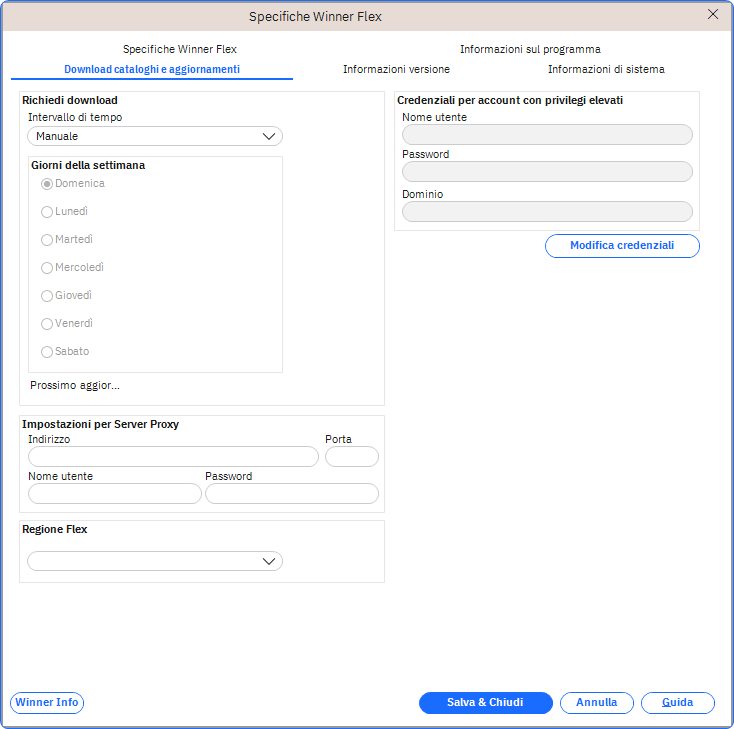Click the proxy Porta field
The image size is (734, 729).
(352, 457)
